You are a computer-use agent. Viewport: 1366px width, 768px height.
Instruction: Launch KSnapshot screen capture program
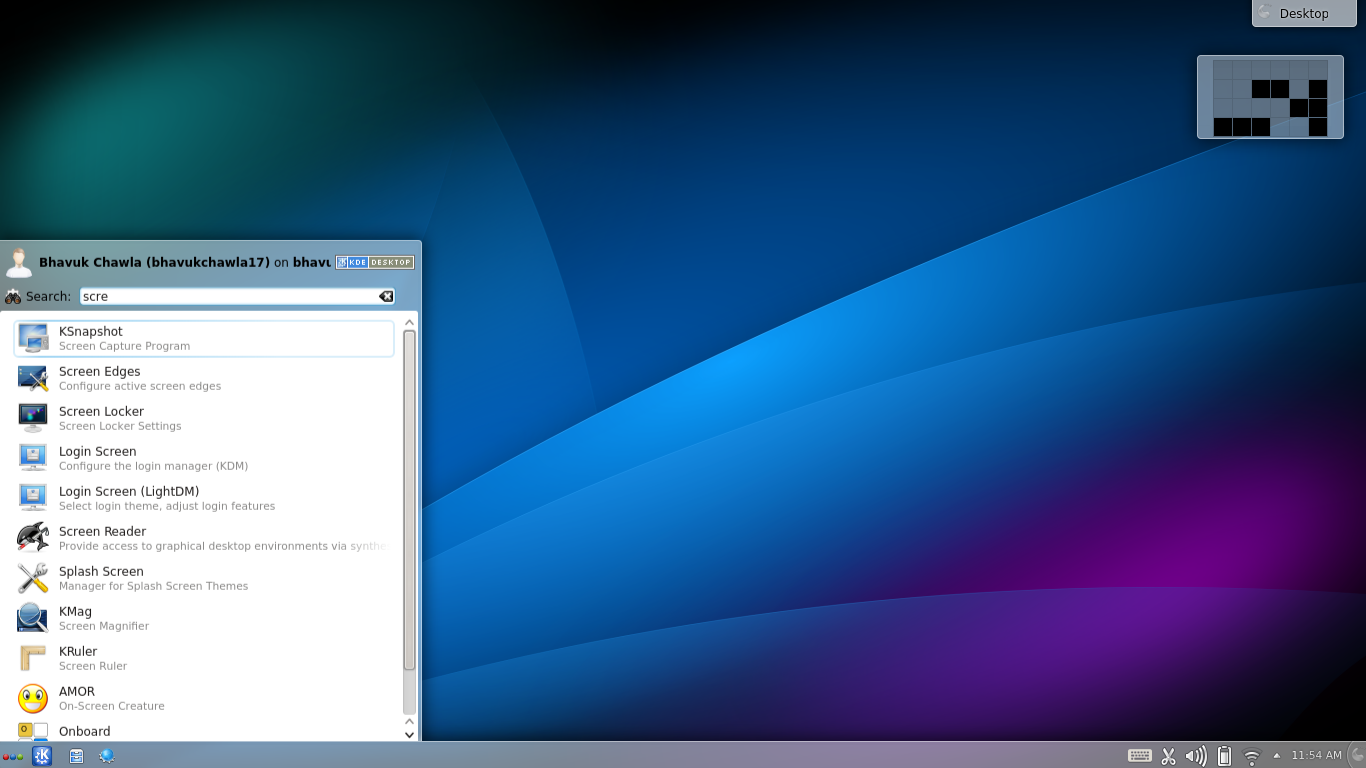point(204,338)
